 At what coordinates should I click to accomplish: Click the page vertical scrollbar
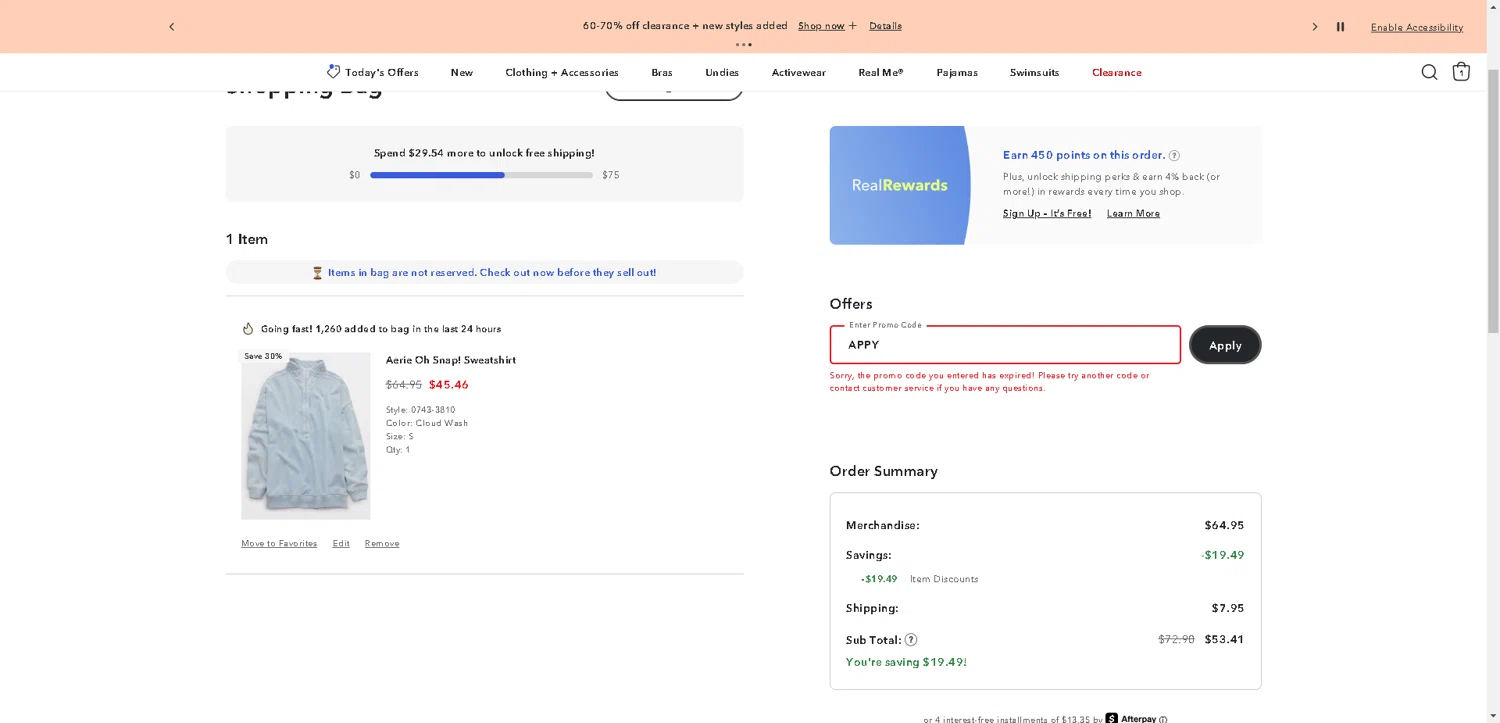(1493, 200)
